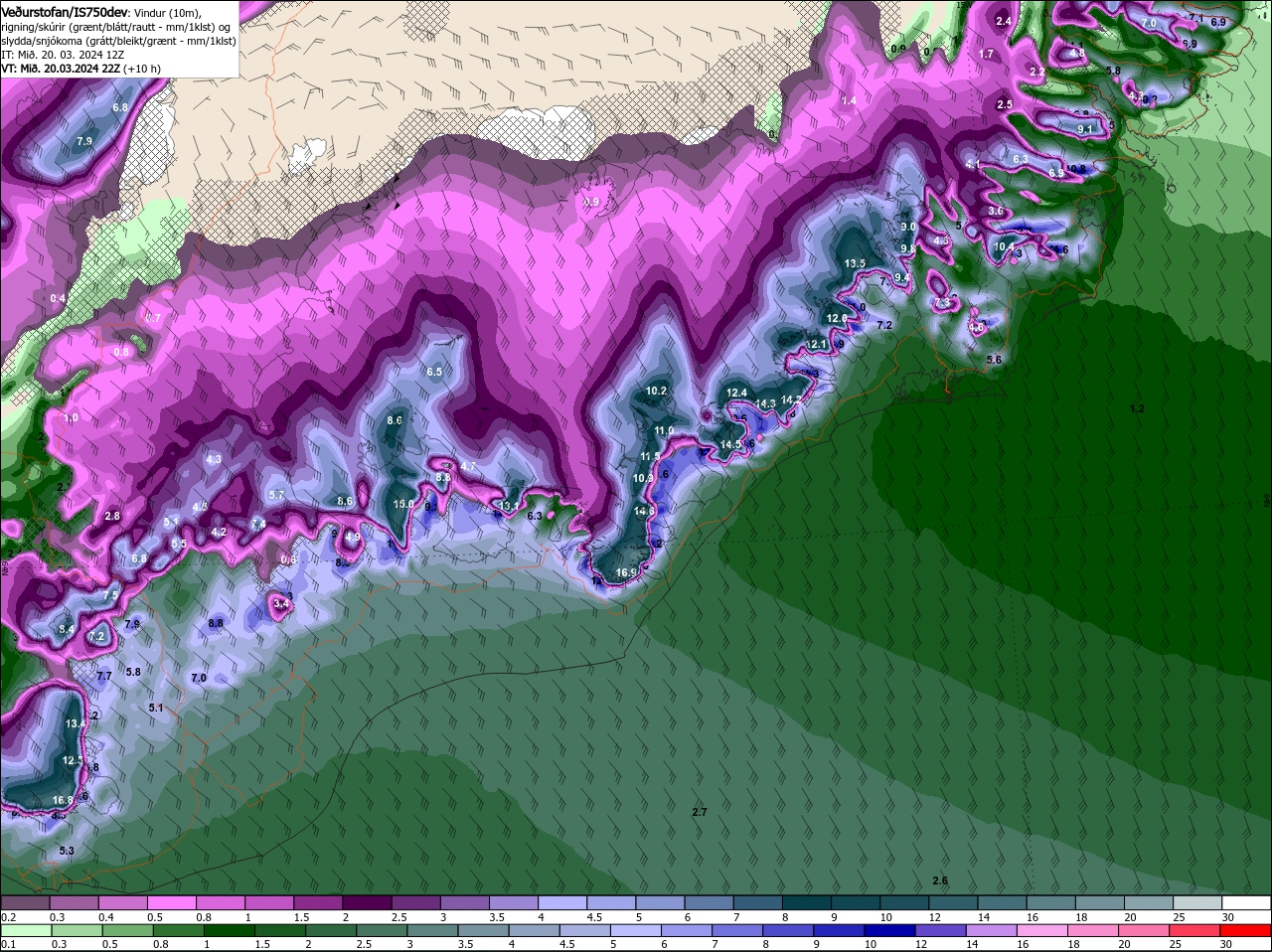Click the 12.4 value on the map
Viewport: 1272px width, 952px height.
click(x=736, y=394)
